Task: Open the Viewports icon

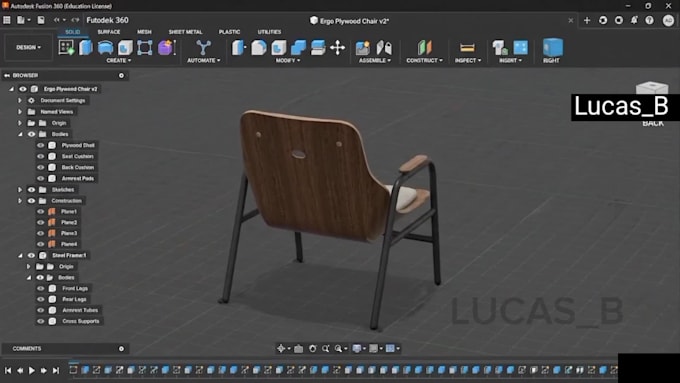Action: [390, 348]
